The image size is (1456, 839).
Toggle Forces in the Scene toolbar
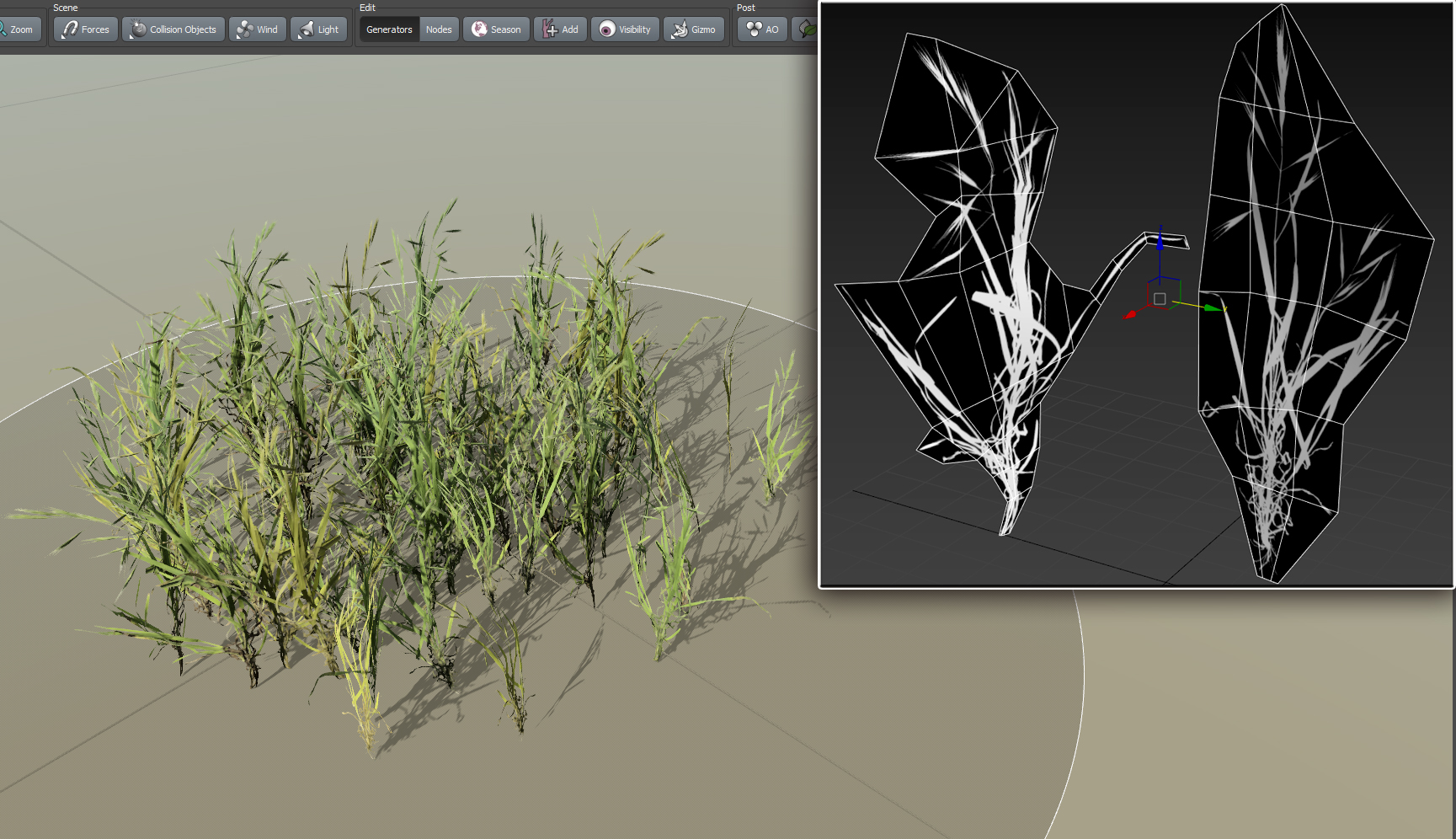click(86, 29)
